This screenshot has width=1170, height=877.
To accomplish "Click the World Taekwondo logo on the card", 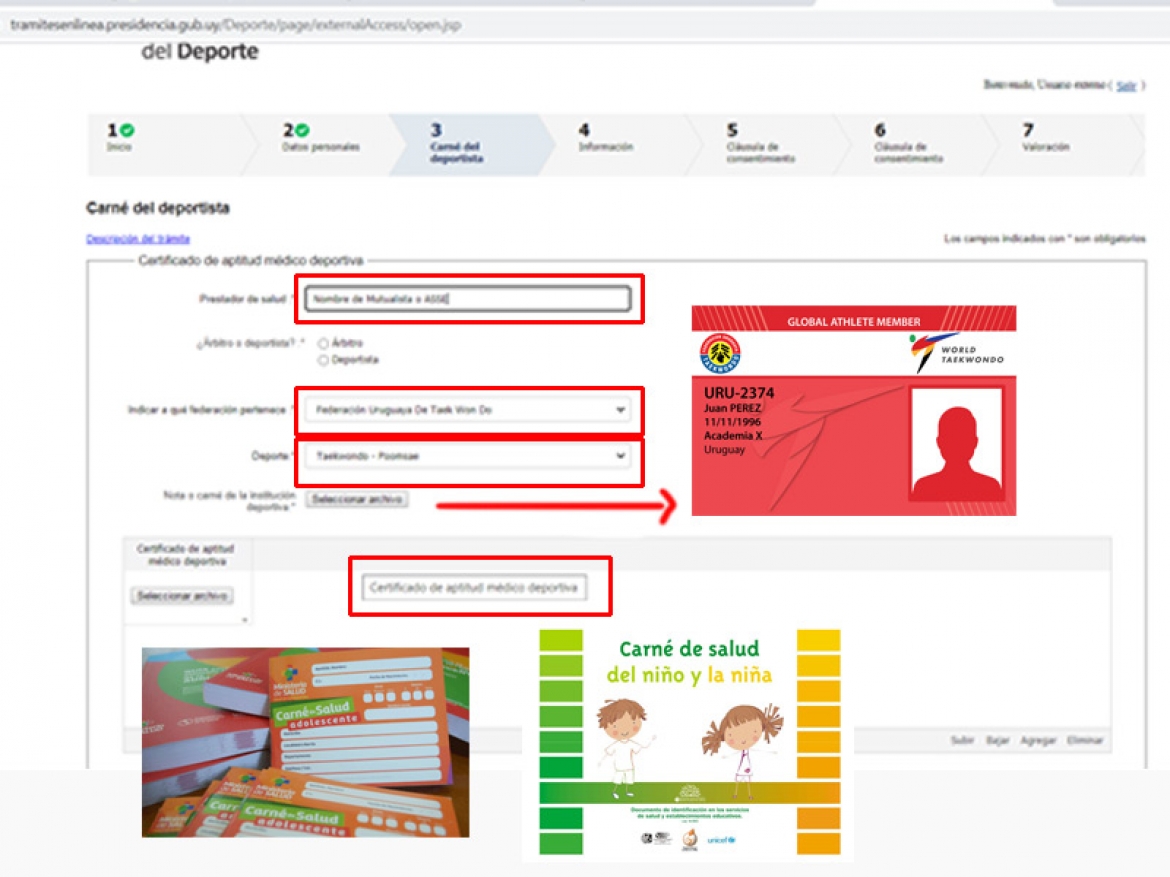I will 955,350.
